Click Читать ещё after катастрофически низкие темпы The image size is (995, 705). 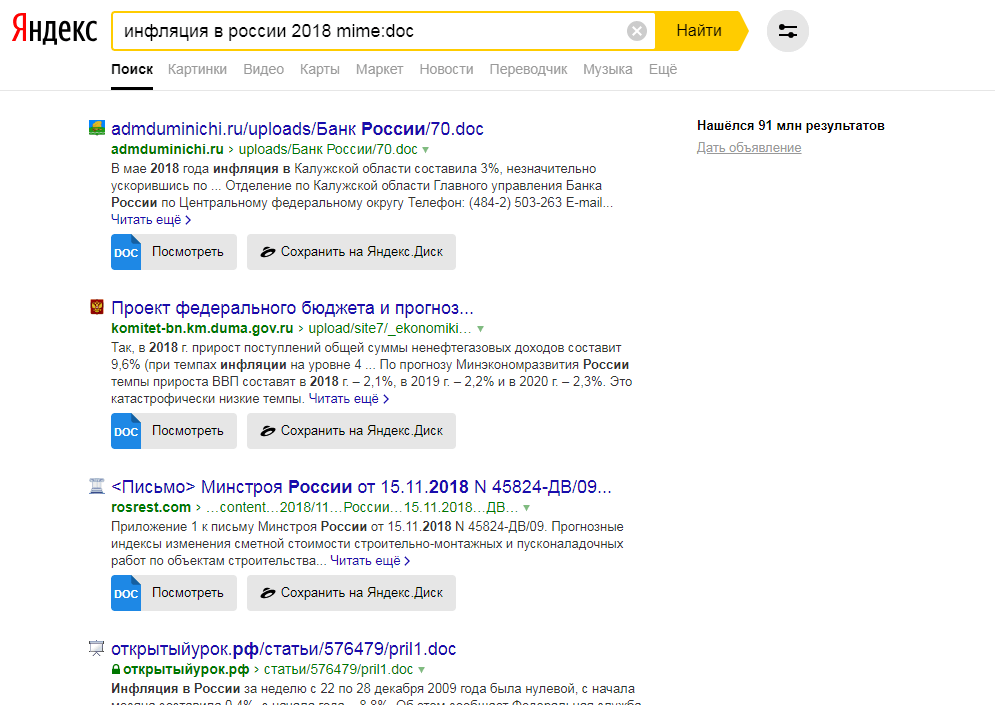[349, 399]
